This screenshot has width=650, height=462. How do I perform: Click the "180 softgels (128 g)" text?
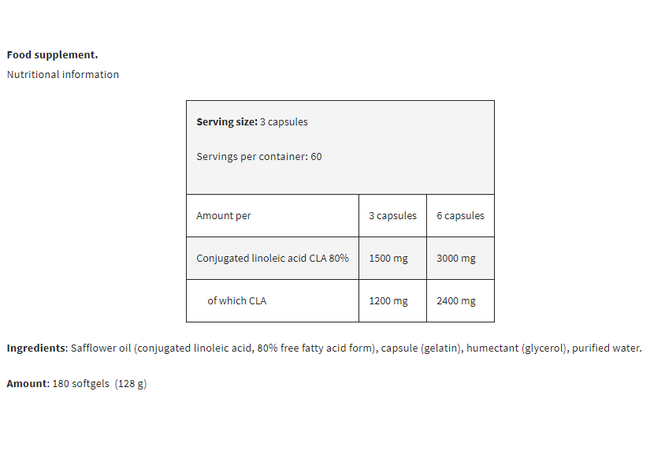[x=99, y=384]
